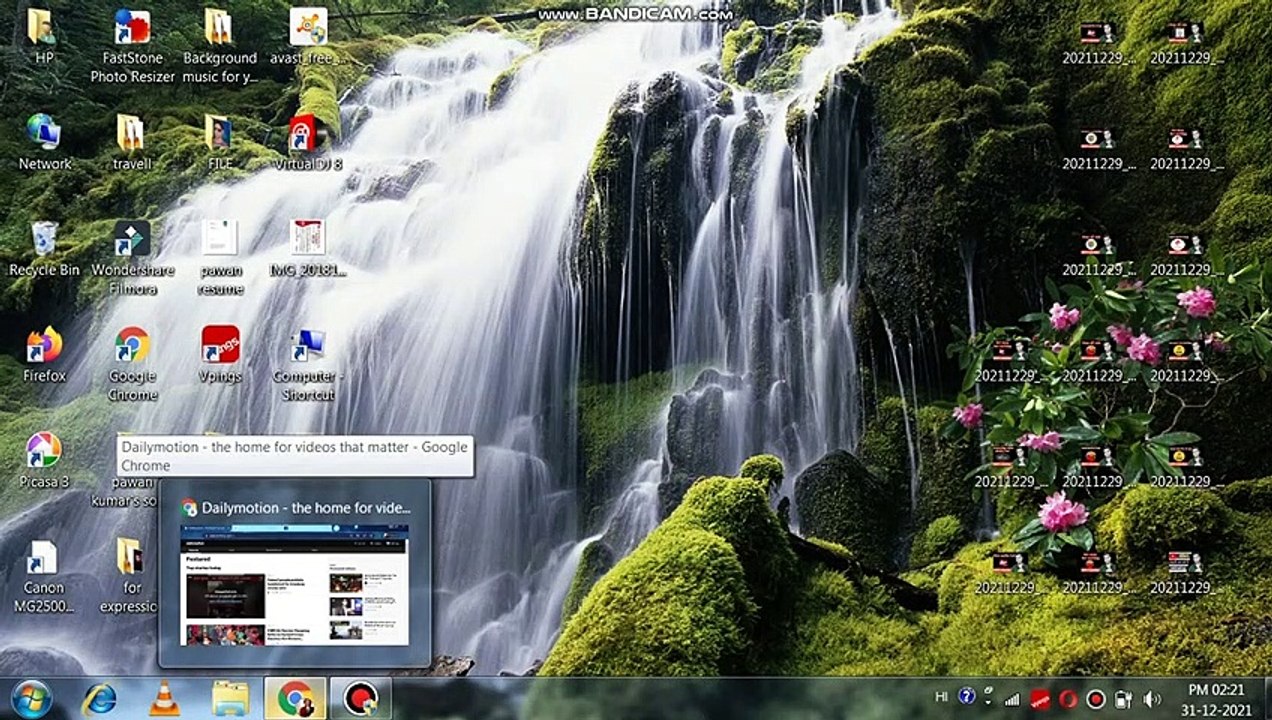
Task: Open the network signal tray icon
Action: [x=1012, y=699]
